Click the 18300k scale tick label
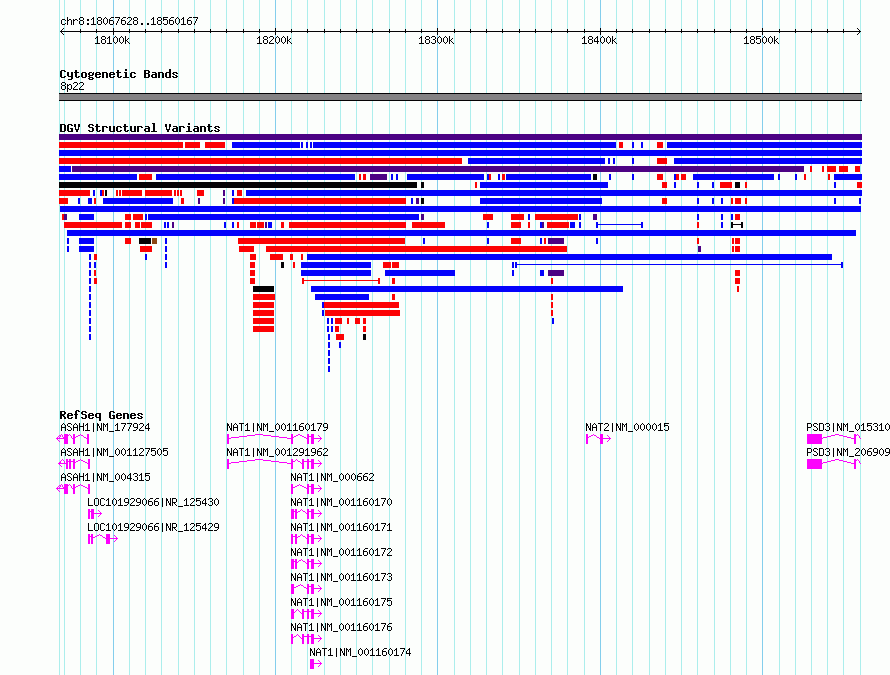 point(436,40)
